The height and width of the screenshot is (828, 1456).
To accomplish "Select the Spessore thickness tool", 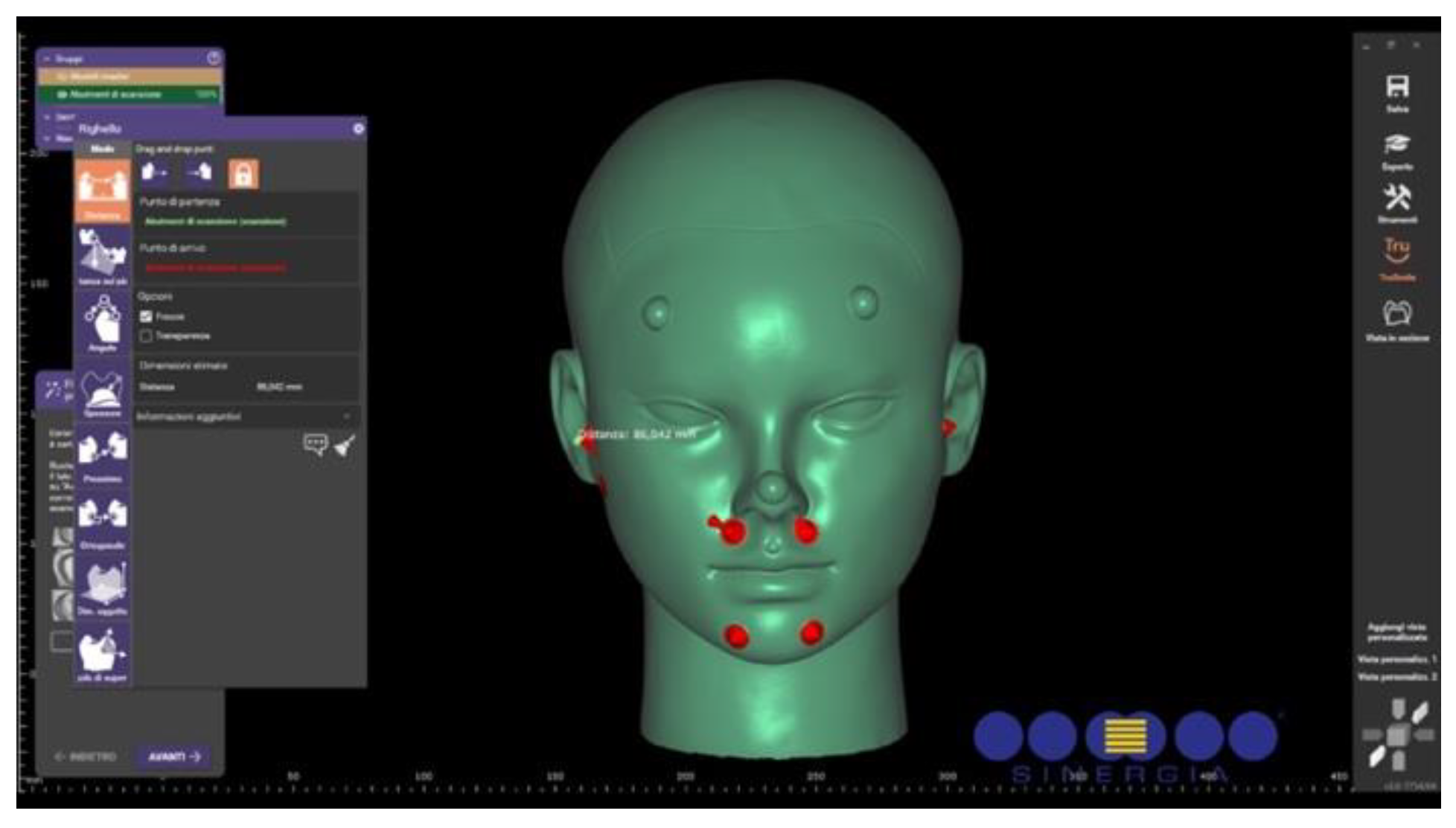I will coord(103,391).
